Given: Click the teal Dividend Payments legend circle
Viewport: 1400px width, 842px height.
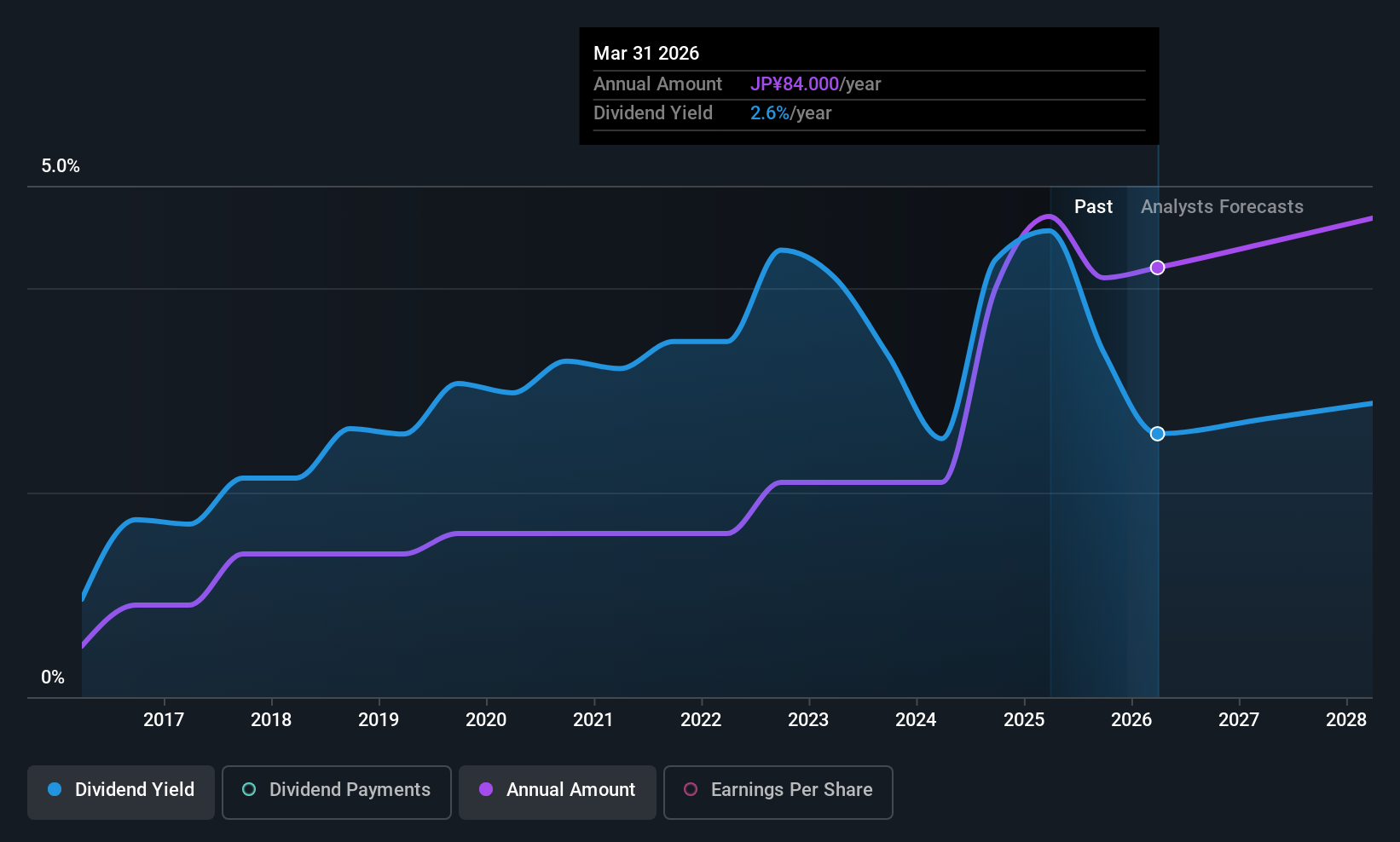Looking at the screenshot, I should click(x=249, y=790).
